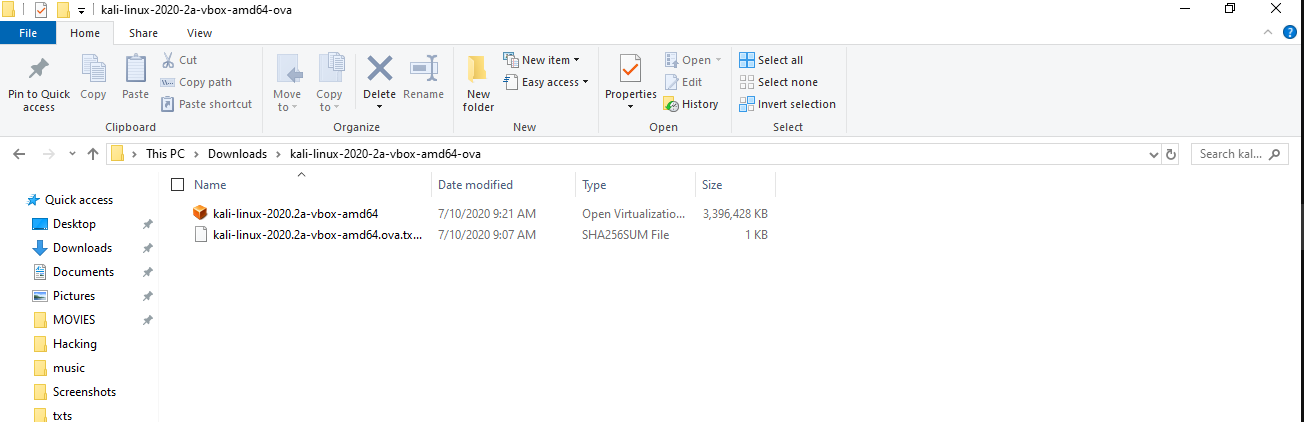Click This PC in breadcrumb path

[167, 154]
